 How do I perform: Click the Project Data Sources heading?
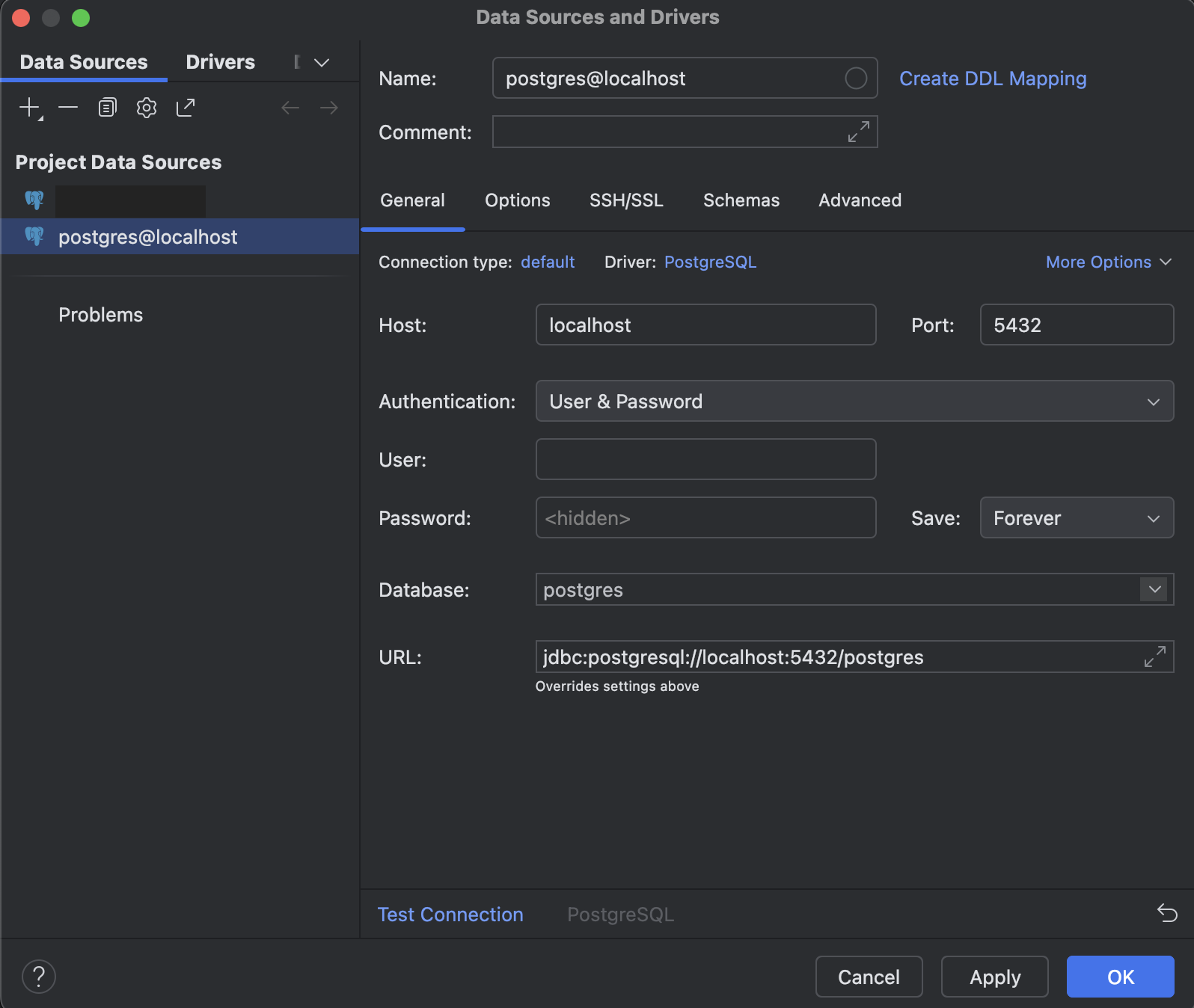click(118, 162)
